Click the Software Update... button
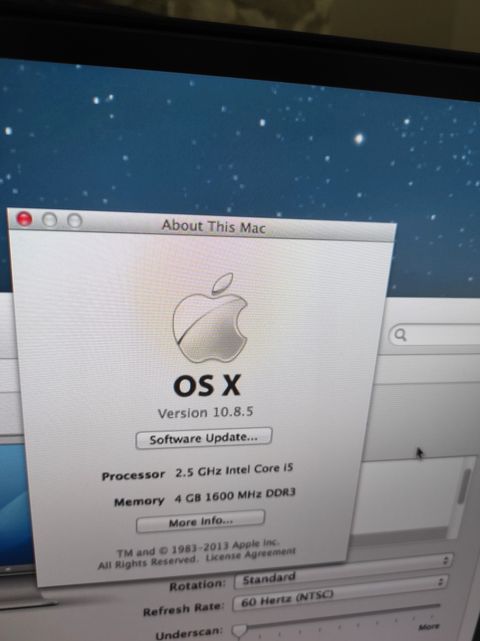The width and height of the screenshot is (480, 641). pyautogui.click(x=204, y=438)
